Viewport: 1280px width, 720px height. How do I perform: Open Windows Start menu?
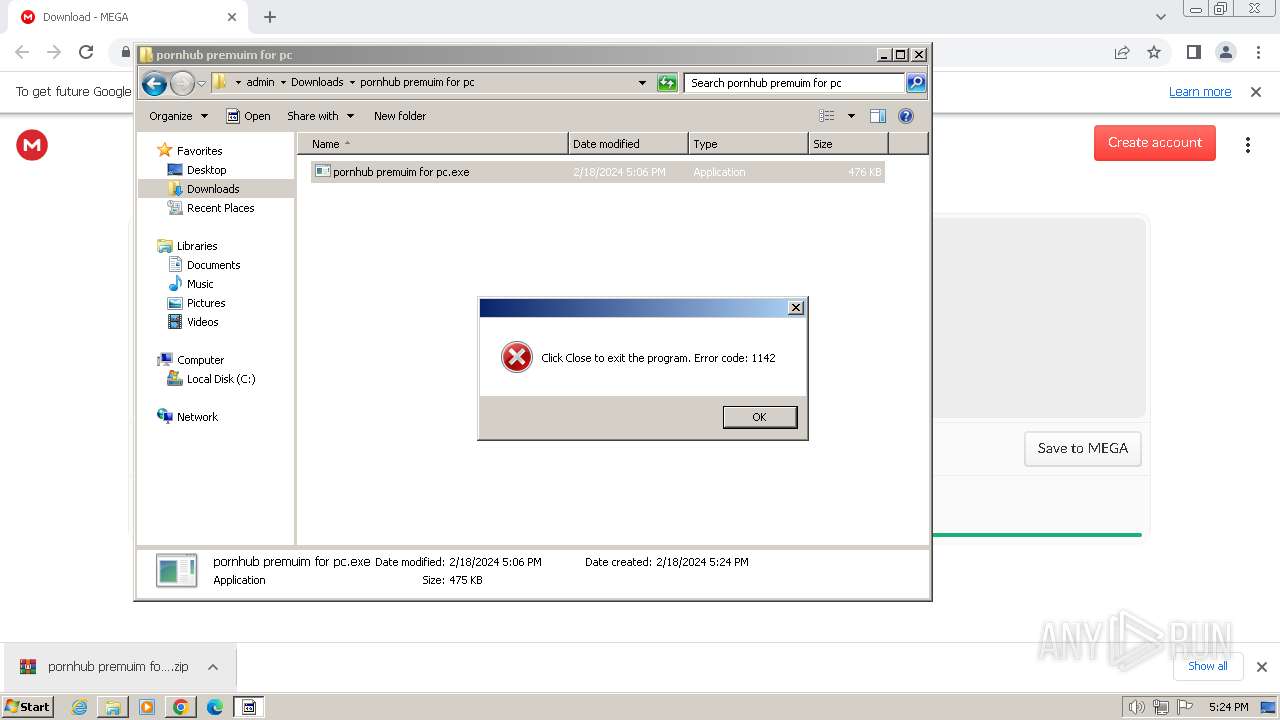[27, 707]
